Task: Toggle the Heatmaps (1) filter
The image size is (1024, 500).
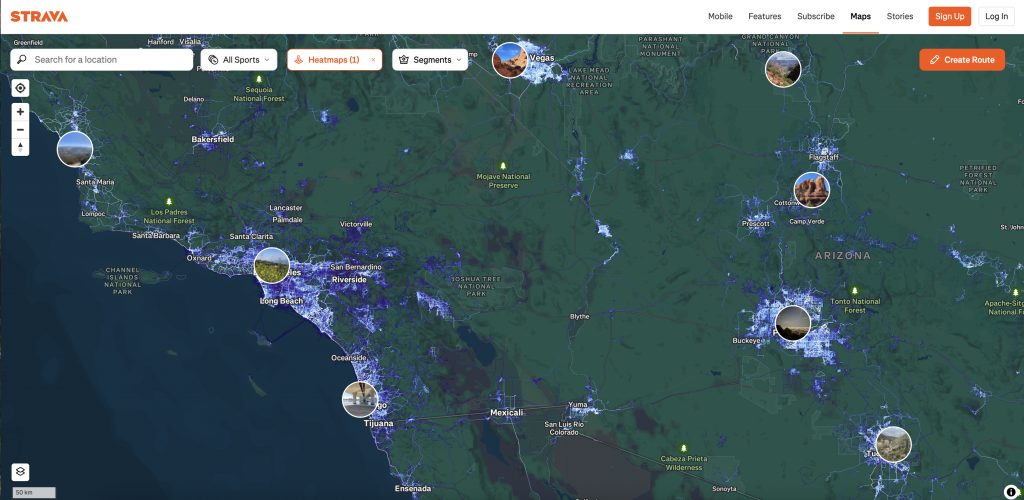Action: pos(334,59)
